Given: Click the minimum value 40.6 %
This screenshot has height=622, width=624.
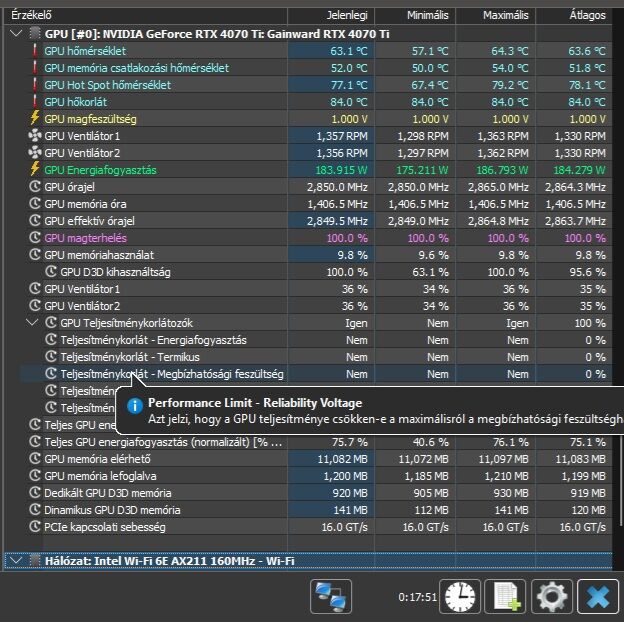Looking at the screenshot, I should coord(433,442).
